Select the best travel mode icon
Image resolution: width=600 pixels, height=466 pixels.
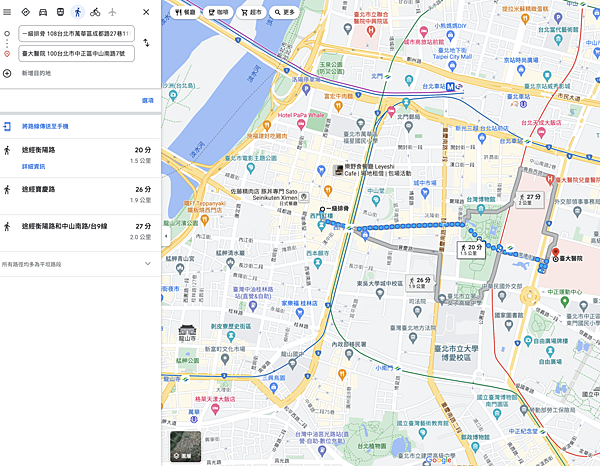25,12
